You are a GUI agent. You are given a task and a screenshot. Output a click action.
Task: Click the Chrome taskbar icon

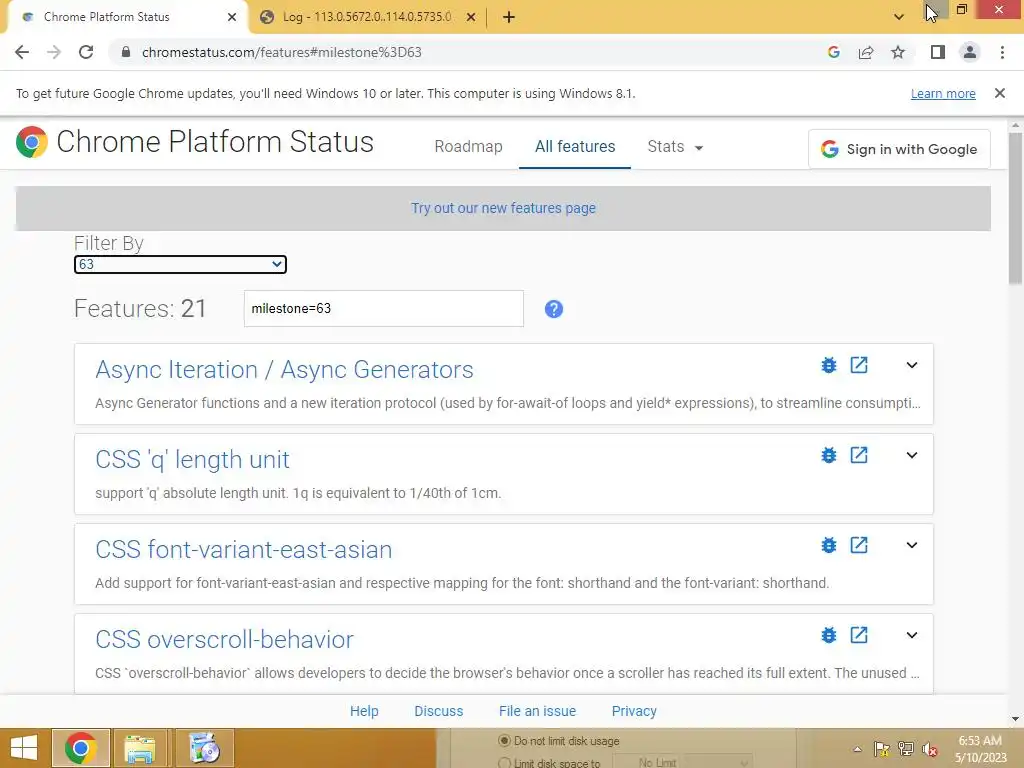81,748
